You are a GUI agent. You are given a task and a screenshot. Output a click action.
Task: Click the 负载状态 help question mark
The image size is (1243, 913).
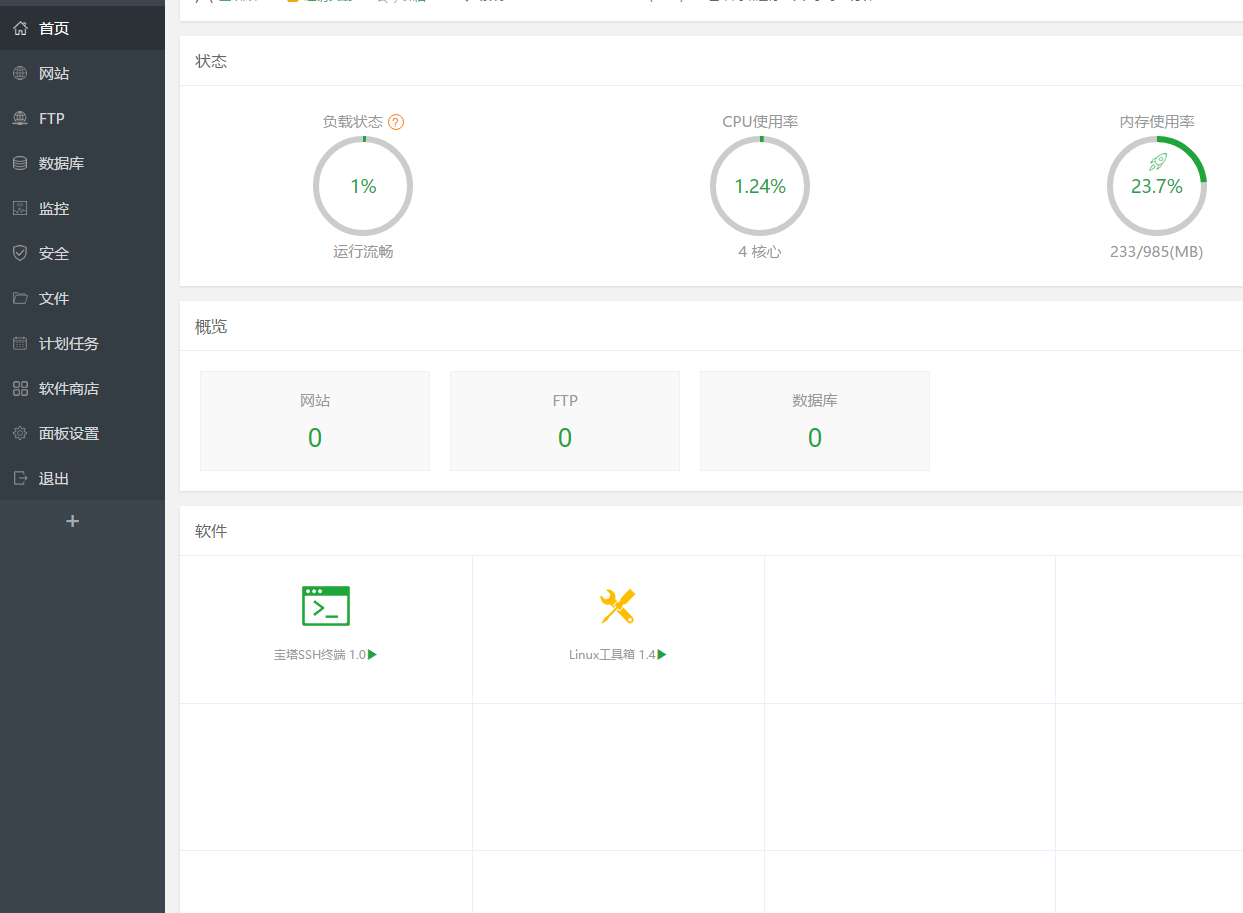click(396, 121)
